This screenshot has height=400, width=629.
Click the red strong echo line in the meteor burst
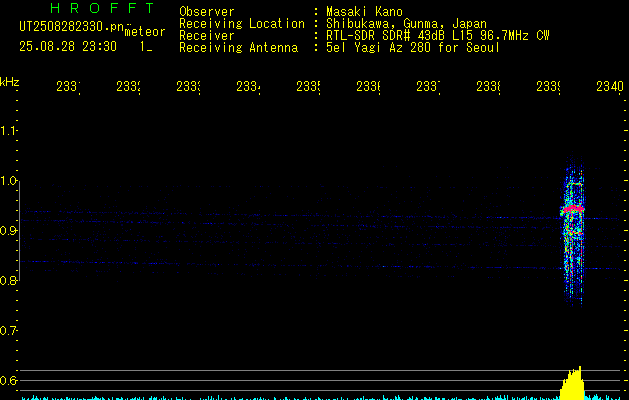click(x=573, y=209)
